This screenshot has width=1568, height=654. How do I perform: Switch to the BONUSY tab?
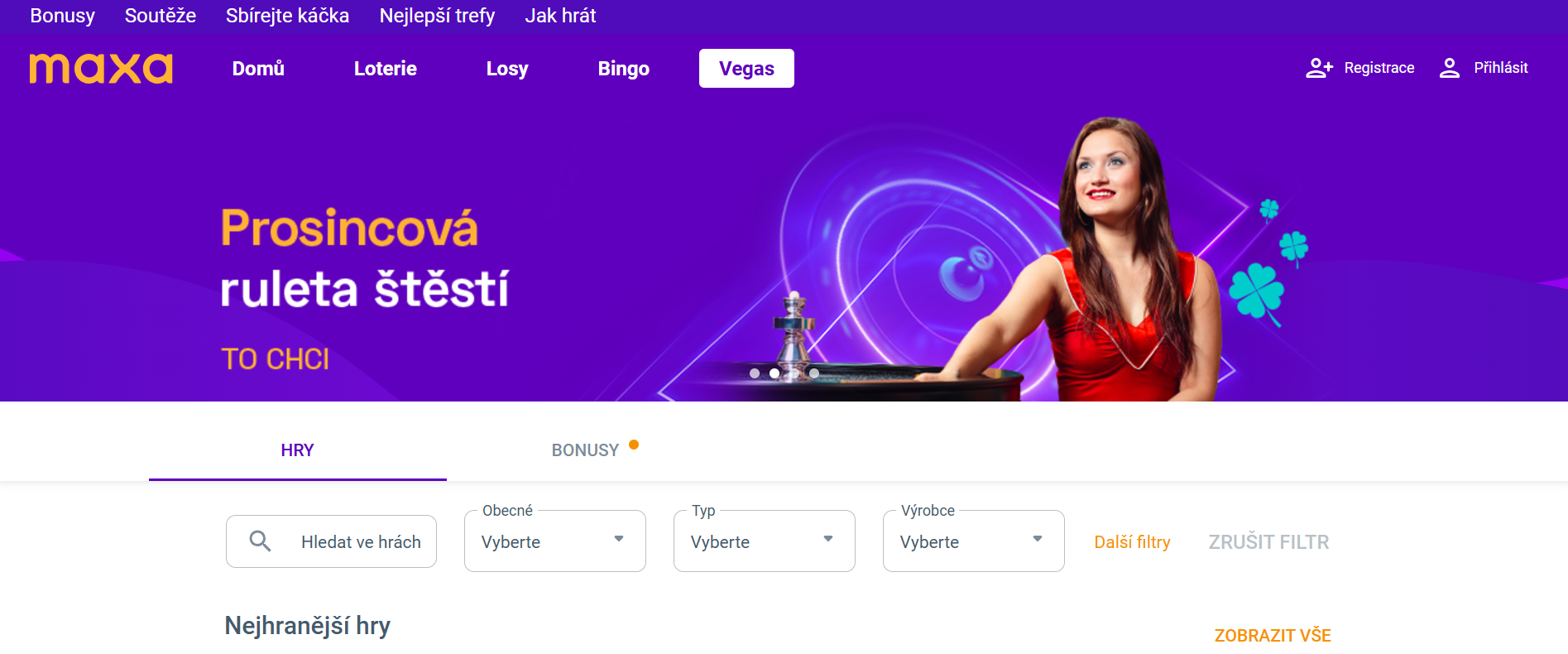tap(585, 450)
